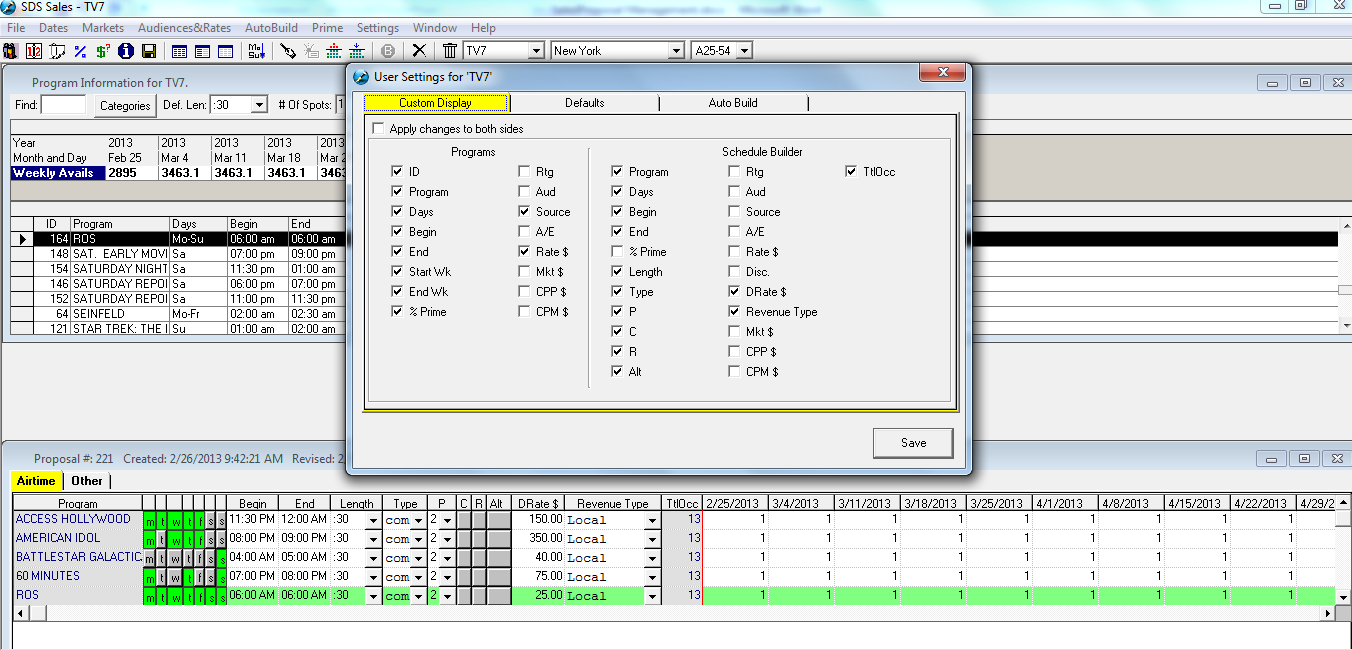
Task: Click the Find input field
Action: click(x=64, y=105)
